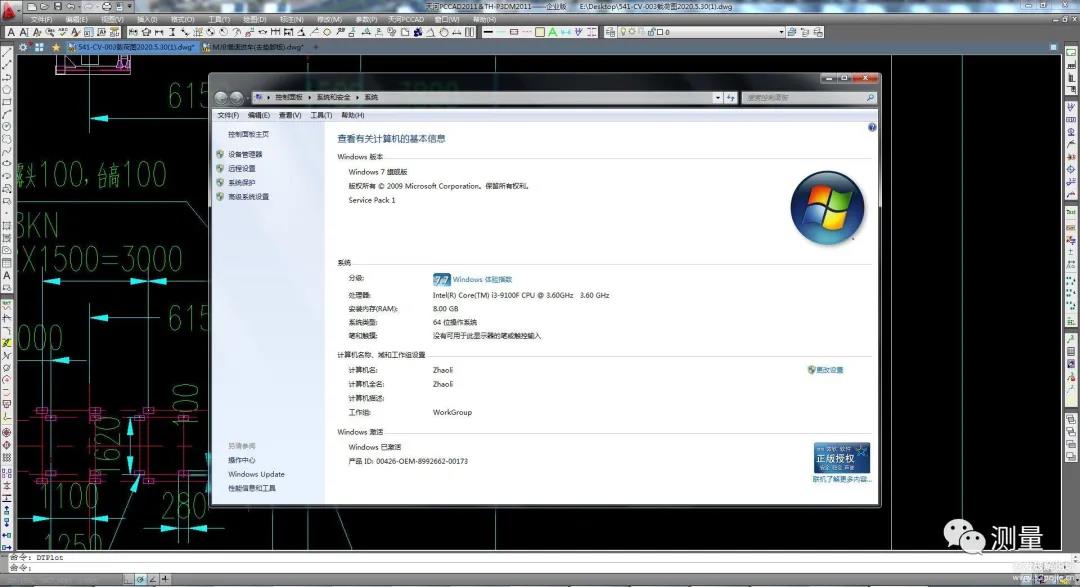Open the 标注(N) menu in CAD

(291, 19)
